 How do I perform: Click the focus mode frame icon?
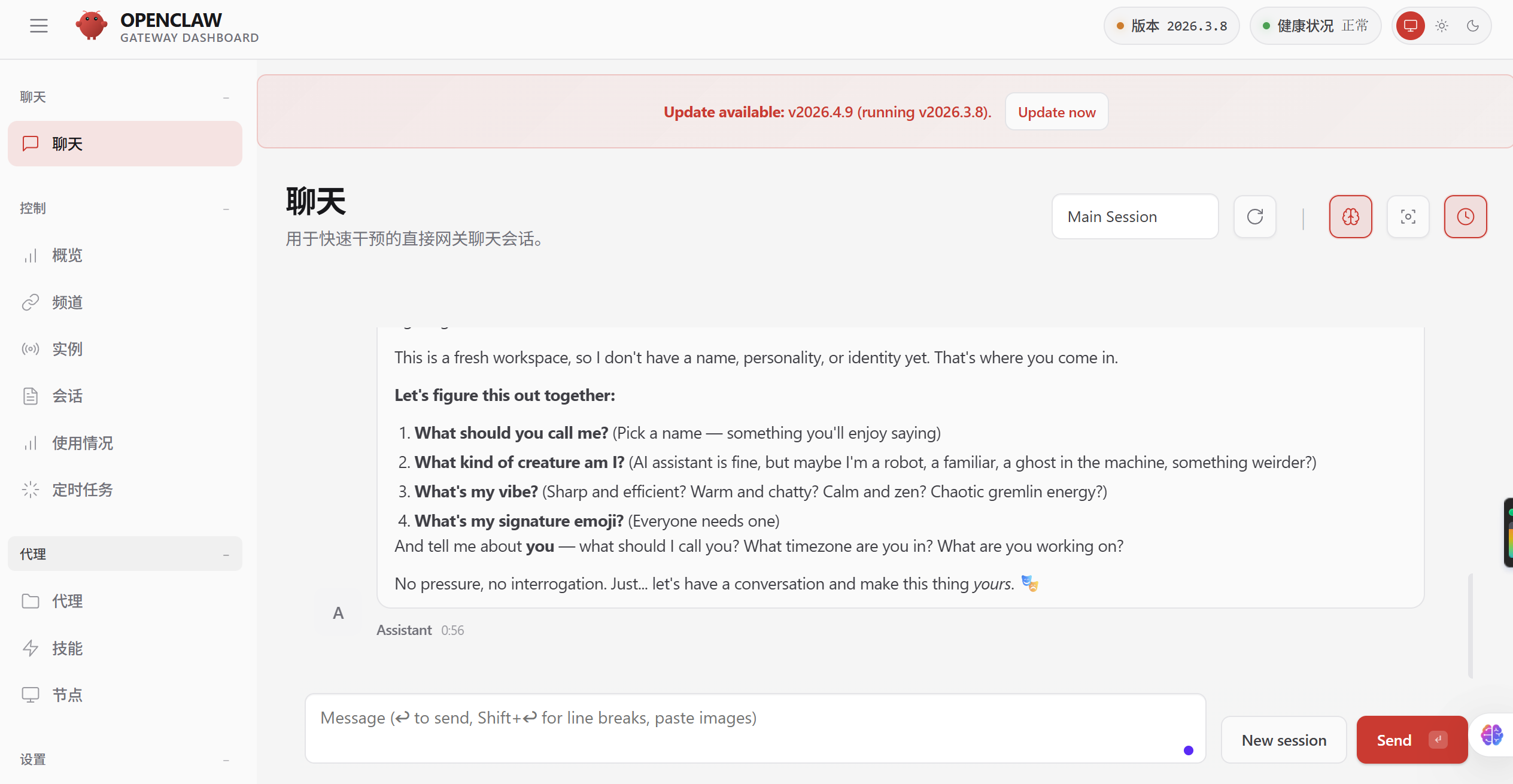(1408, 217)
